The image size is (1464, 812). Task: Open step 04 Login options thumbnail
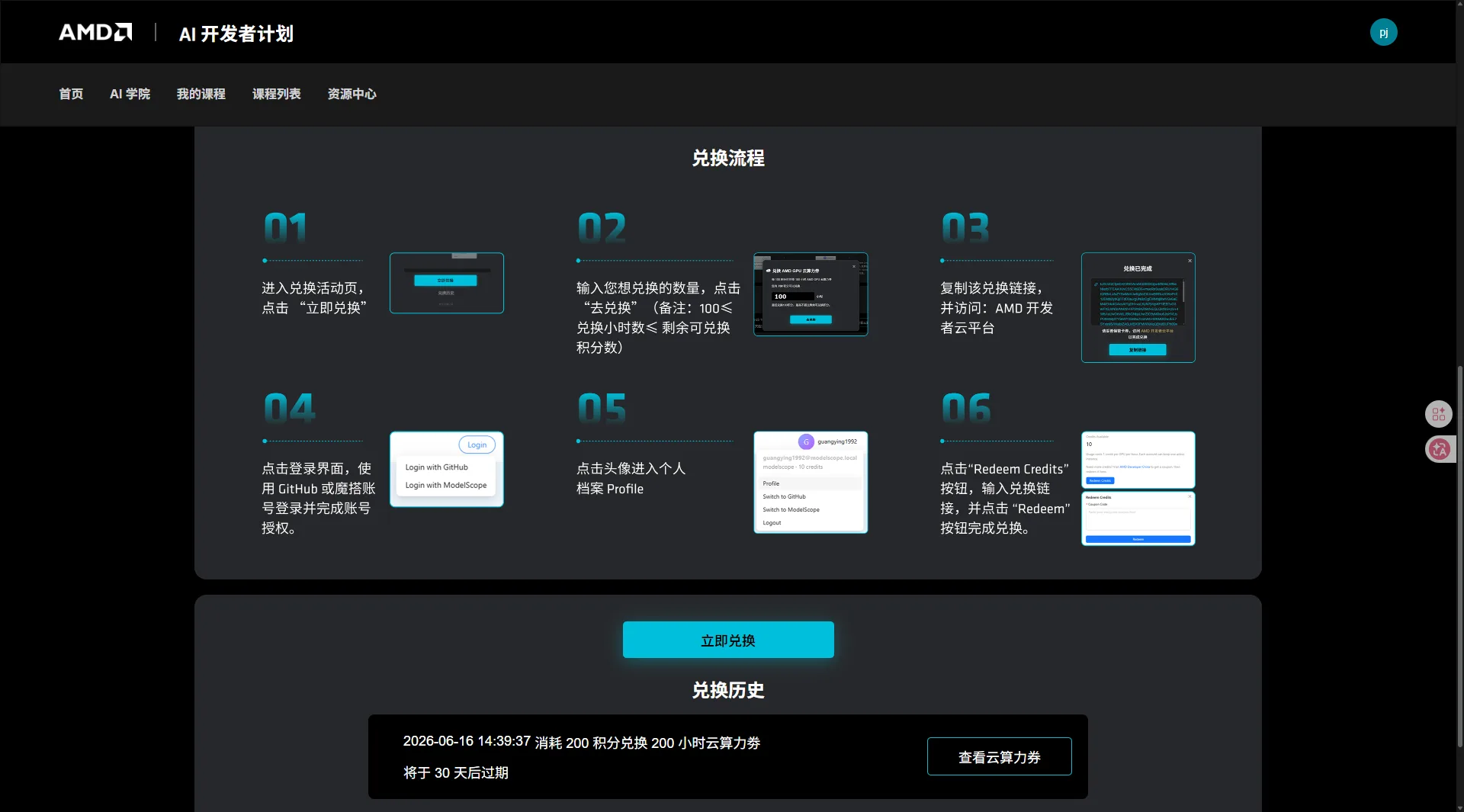447,470
